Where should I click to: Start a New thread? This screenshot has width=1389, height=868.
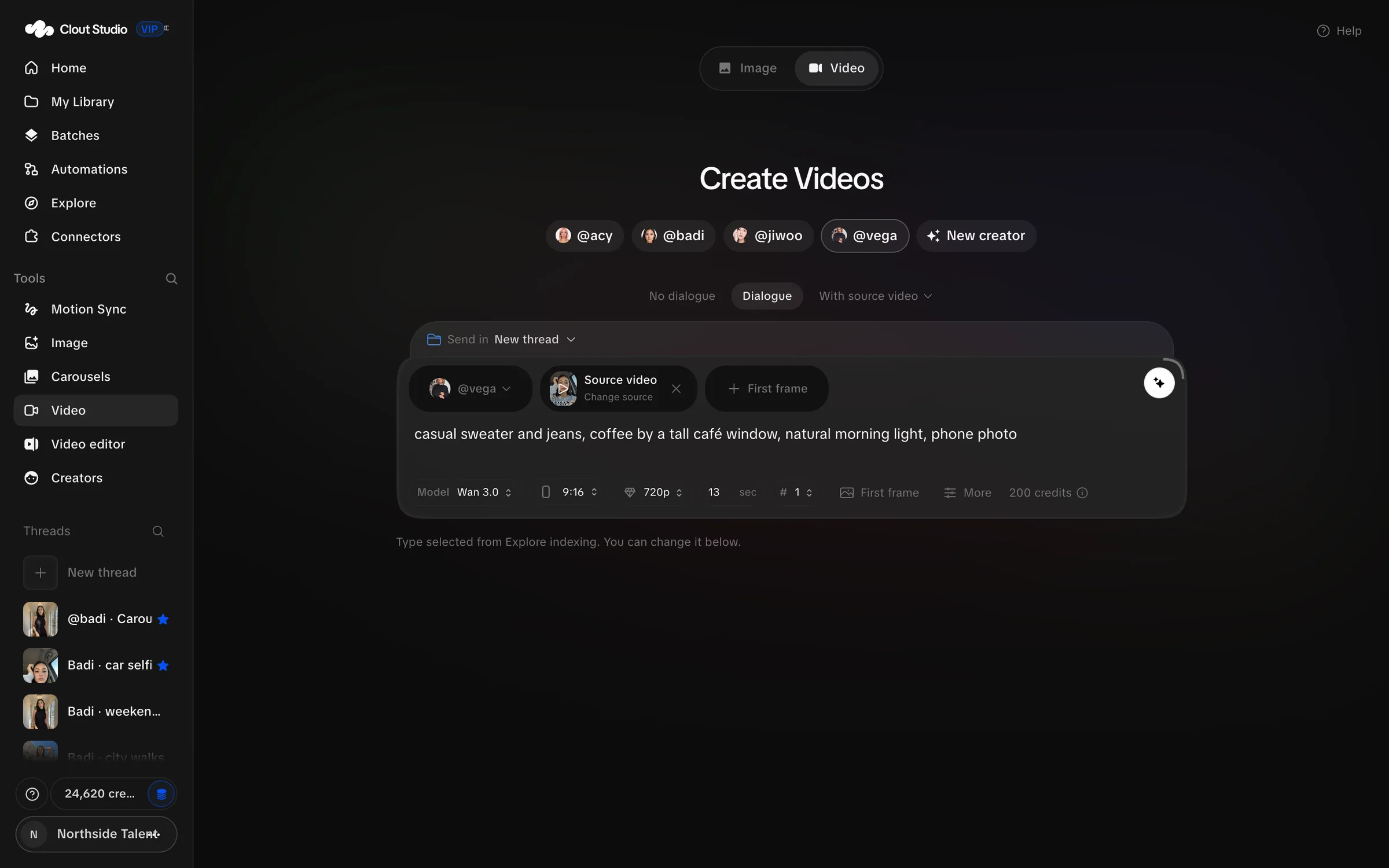pos(95,573)
